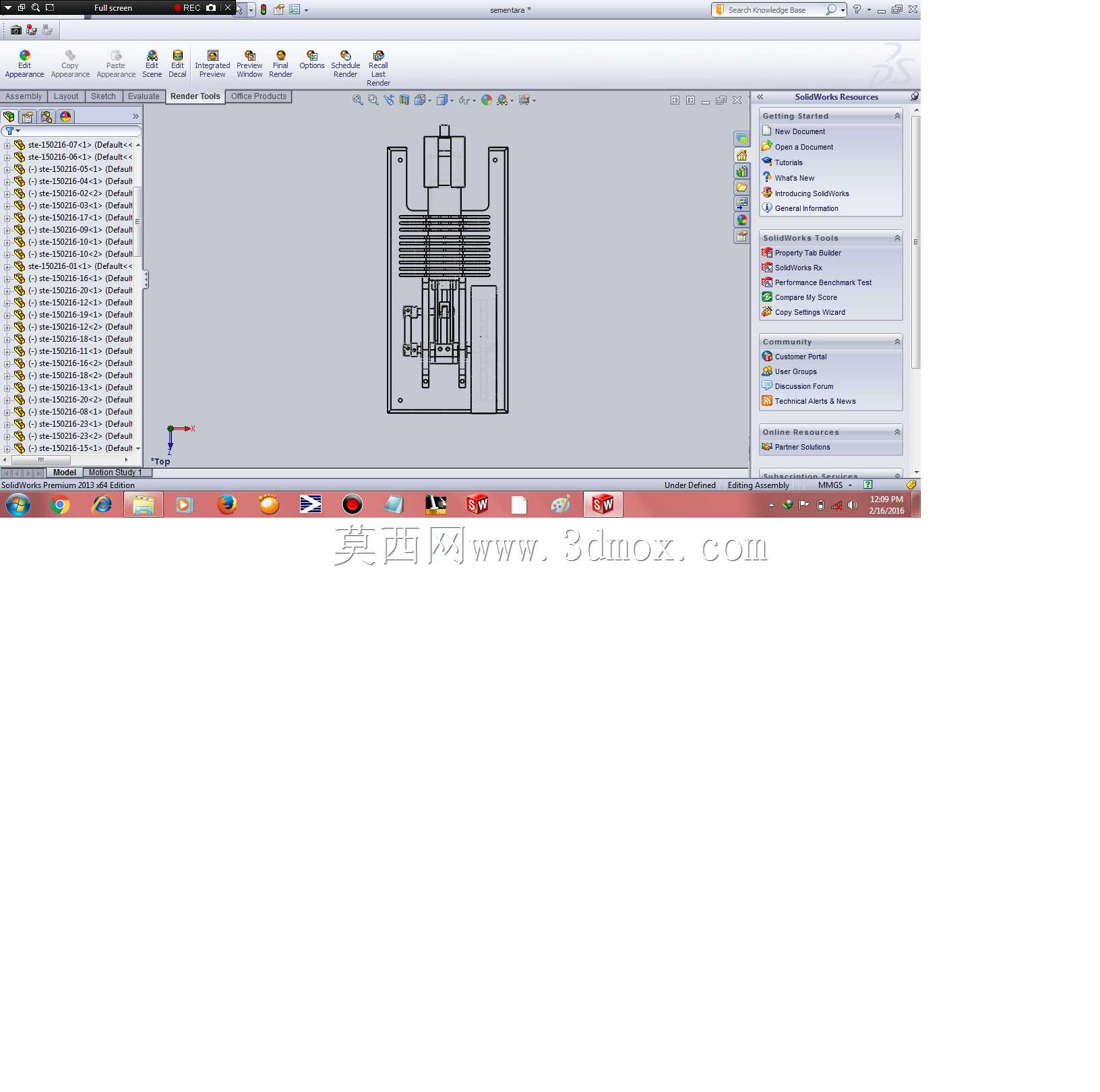Open the Preview Window render tool

(249, 65)
